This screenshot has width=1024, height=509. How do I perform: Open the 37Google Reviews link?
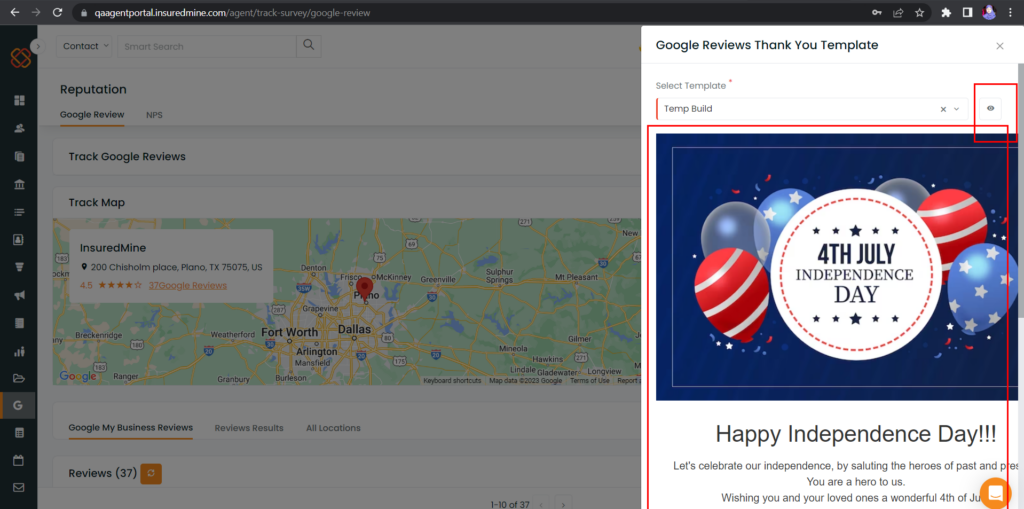click(187, 286)
